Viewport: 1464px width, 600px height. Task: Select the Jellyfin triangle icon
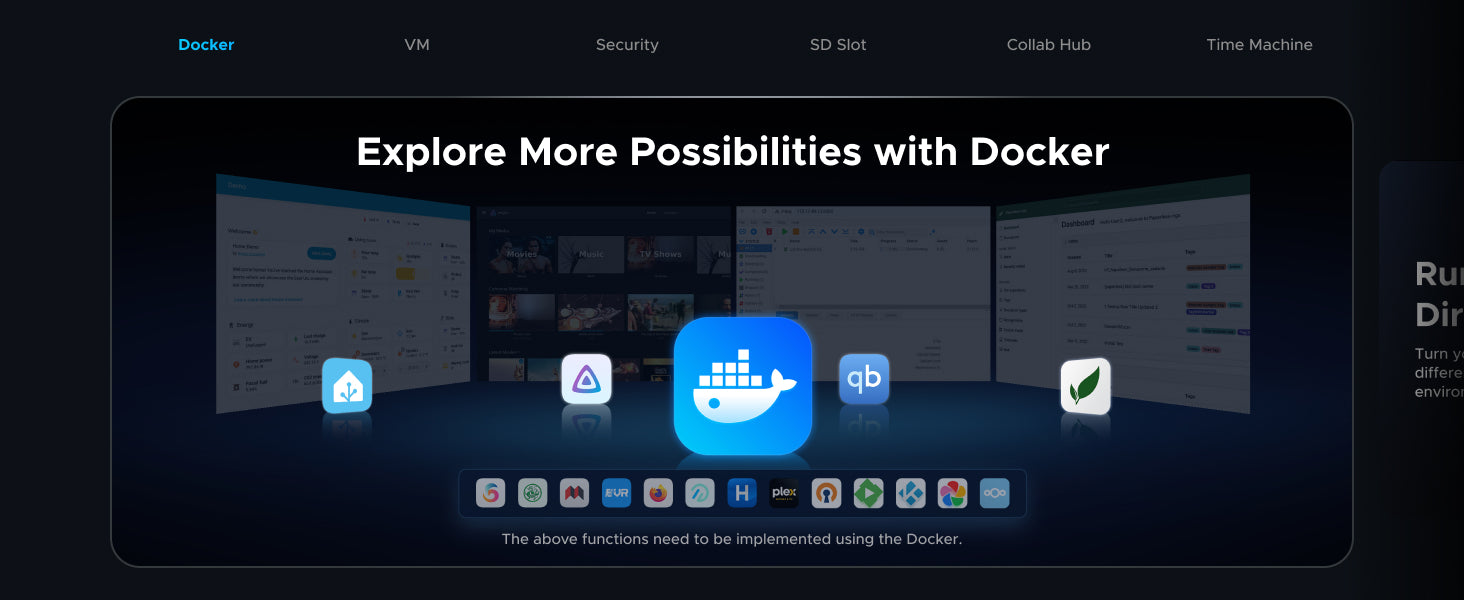586,379
